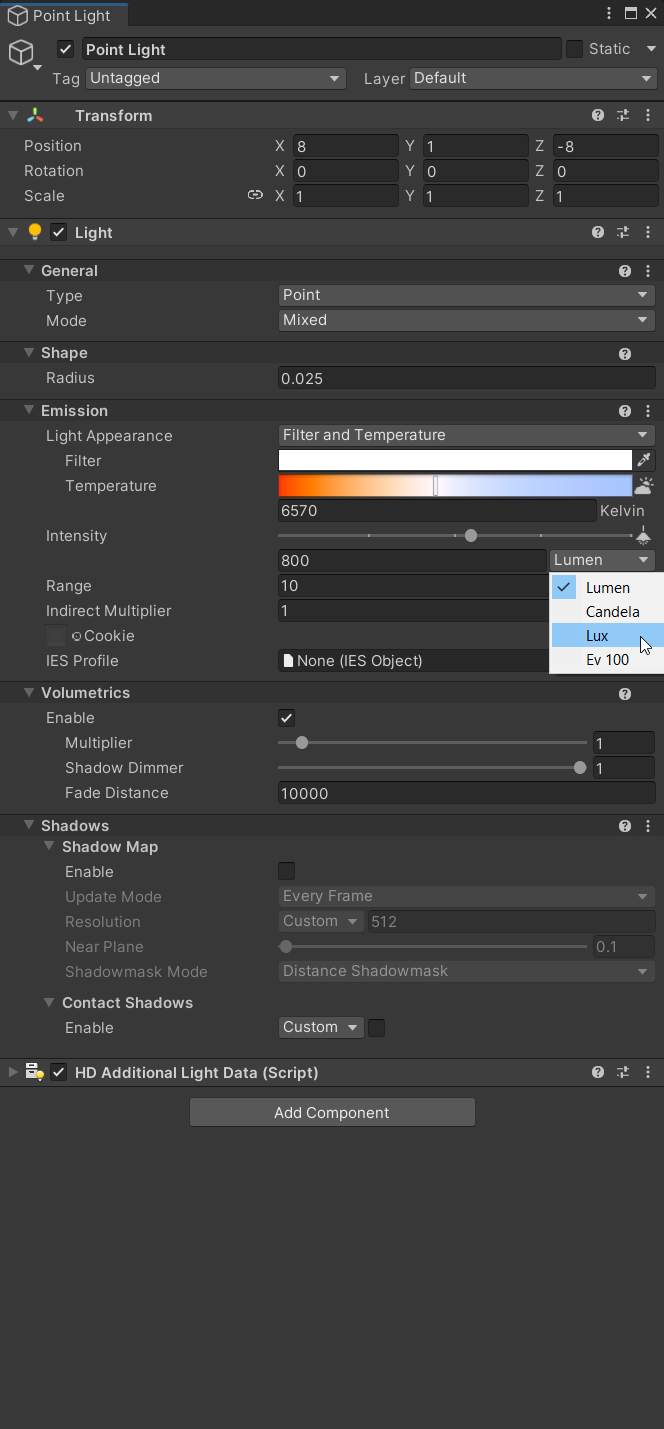Disable Volumetrics Enable checkbox
This screenshot has width=664, height=1429.
[286, 718]
